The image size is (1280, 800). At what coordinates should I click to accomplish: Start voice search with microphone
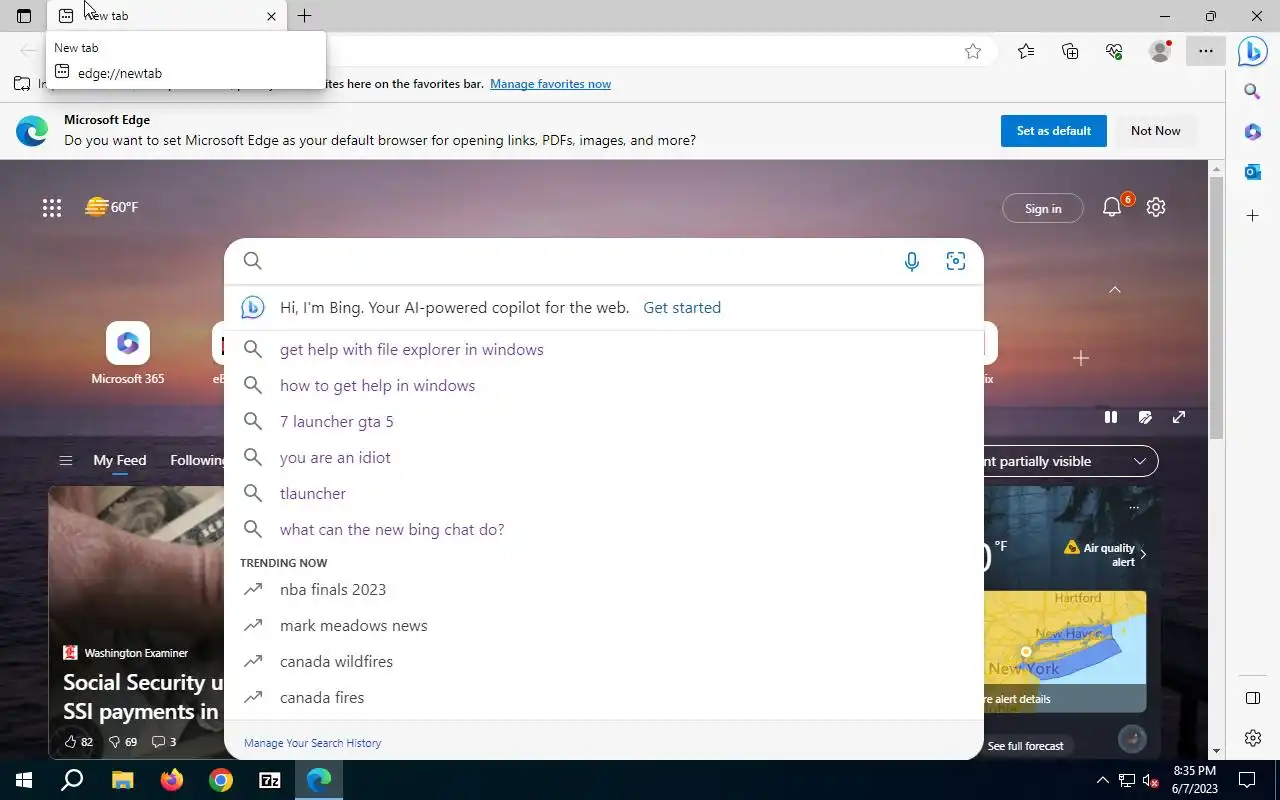pos(912,262)
